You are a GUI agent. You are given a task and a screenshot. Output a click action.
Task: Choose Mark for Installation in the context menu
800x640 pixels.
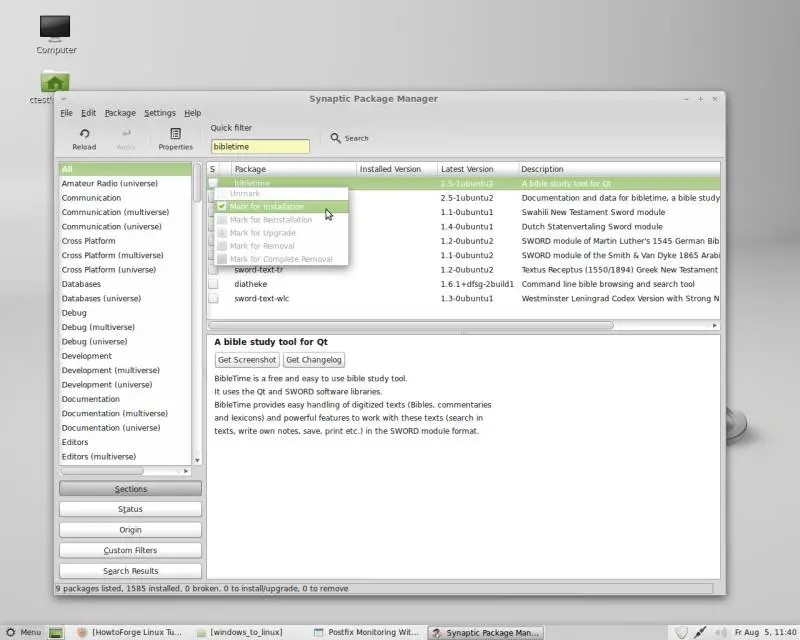(282, 206)
